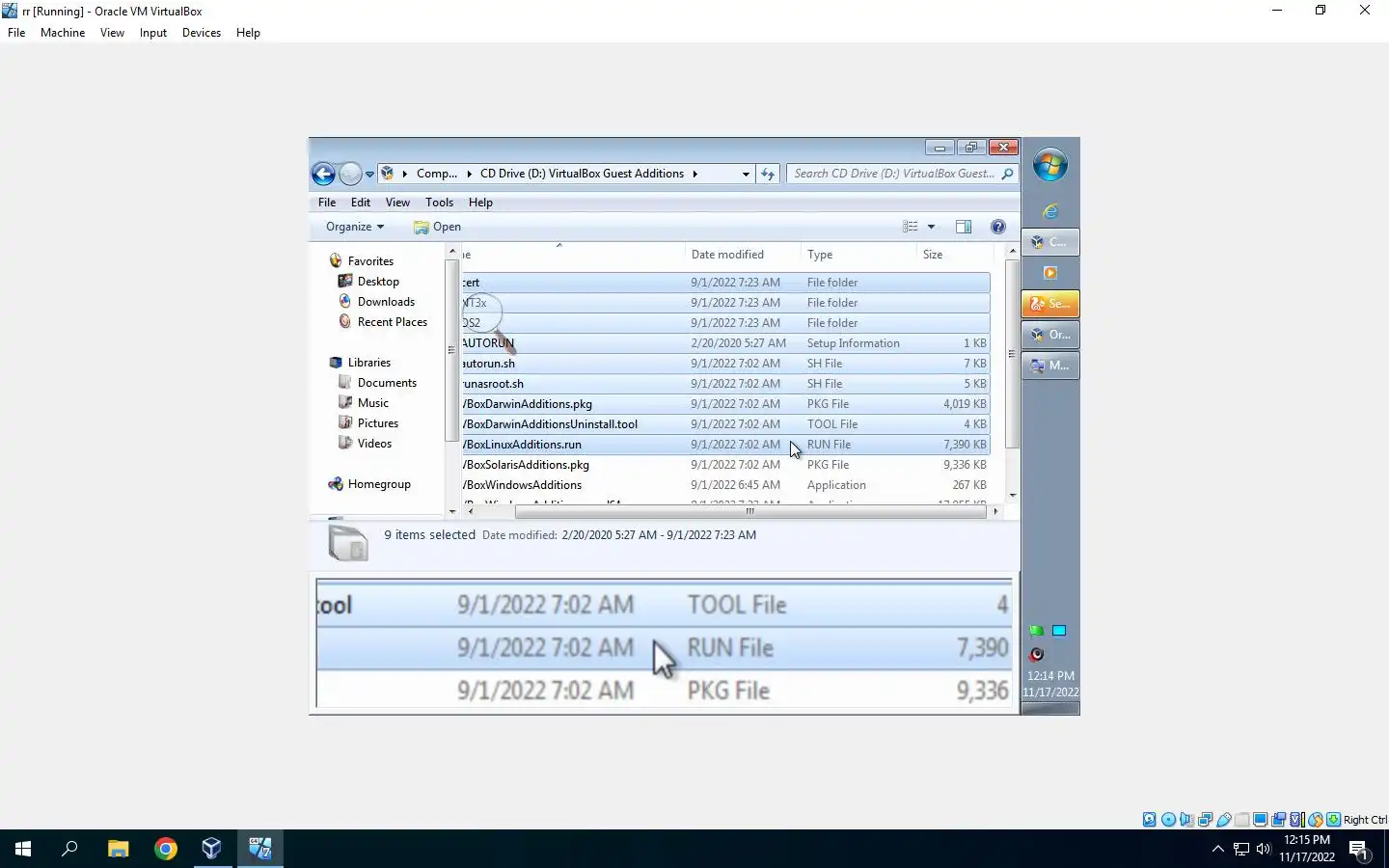
Task: Switch to C... guest taskbar button
Action: [1050, 242]
